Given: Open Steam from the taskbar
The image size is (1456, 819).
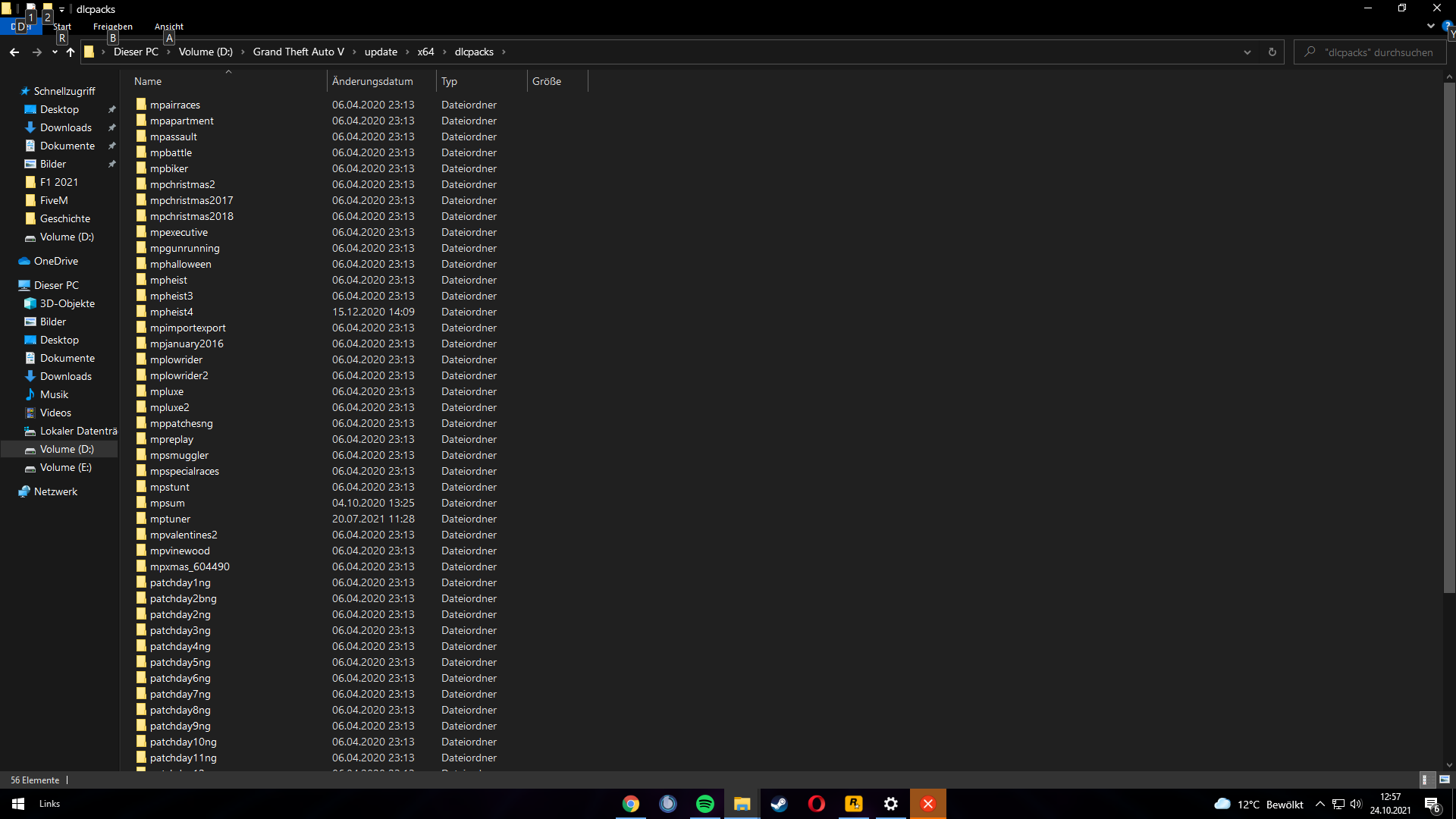Looking at the screenshot, I should (779, 804).
